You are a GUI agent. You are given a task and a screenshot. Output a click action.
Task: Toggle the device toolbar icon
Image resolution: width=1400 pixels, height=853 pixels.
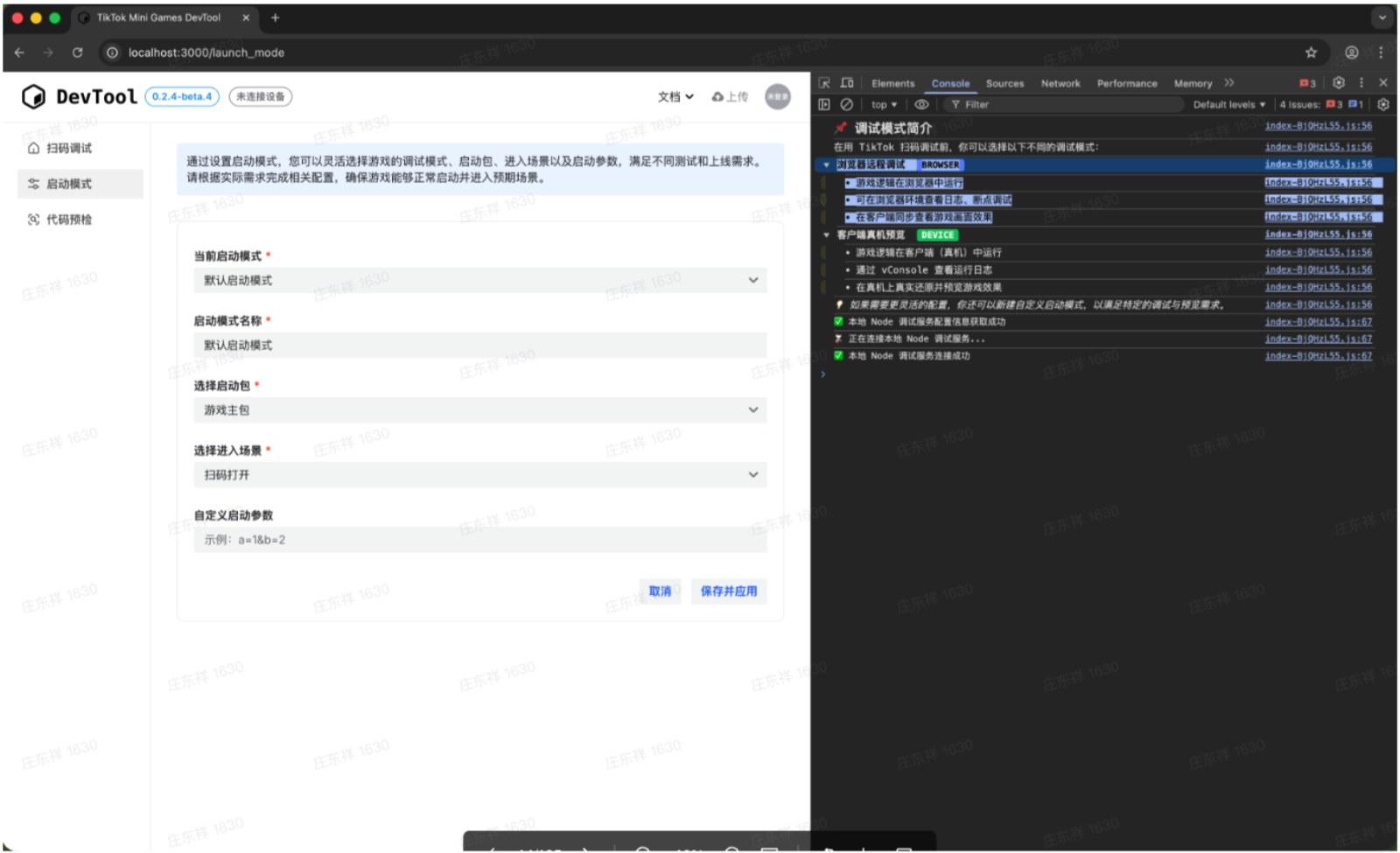click(847, 83)
